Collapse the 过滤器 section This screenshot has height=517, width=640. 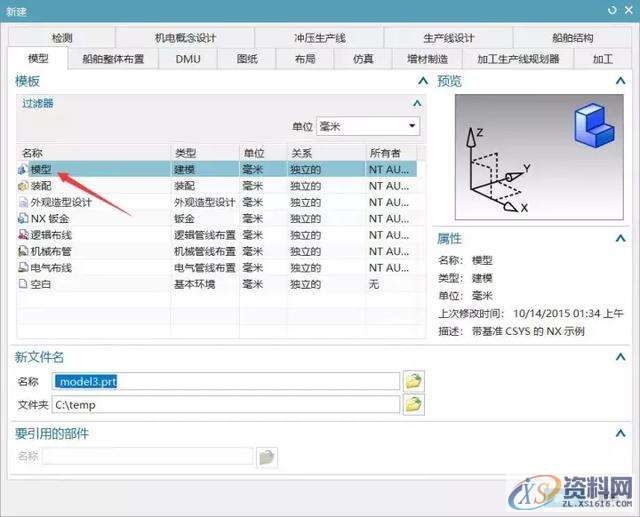(417, 103)
